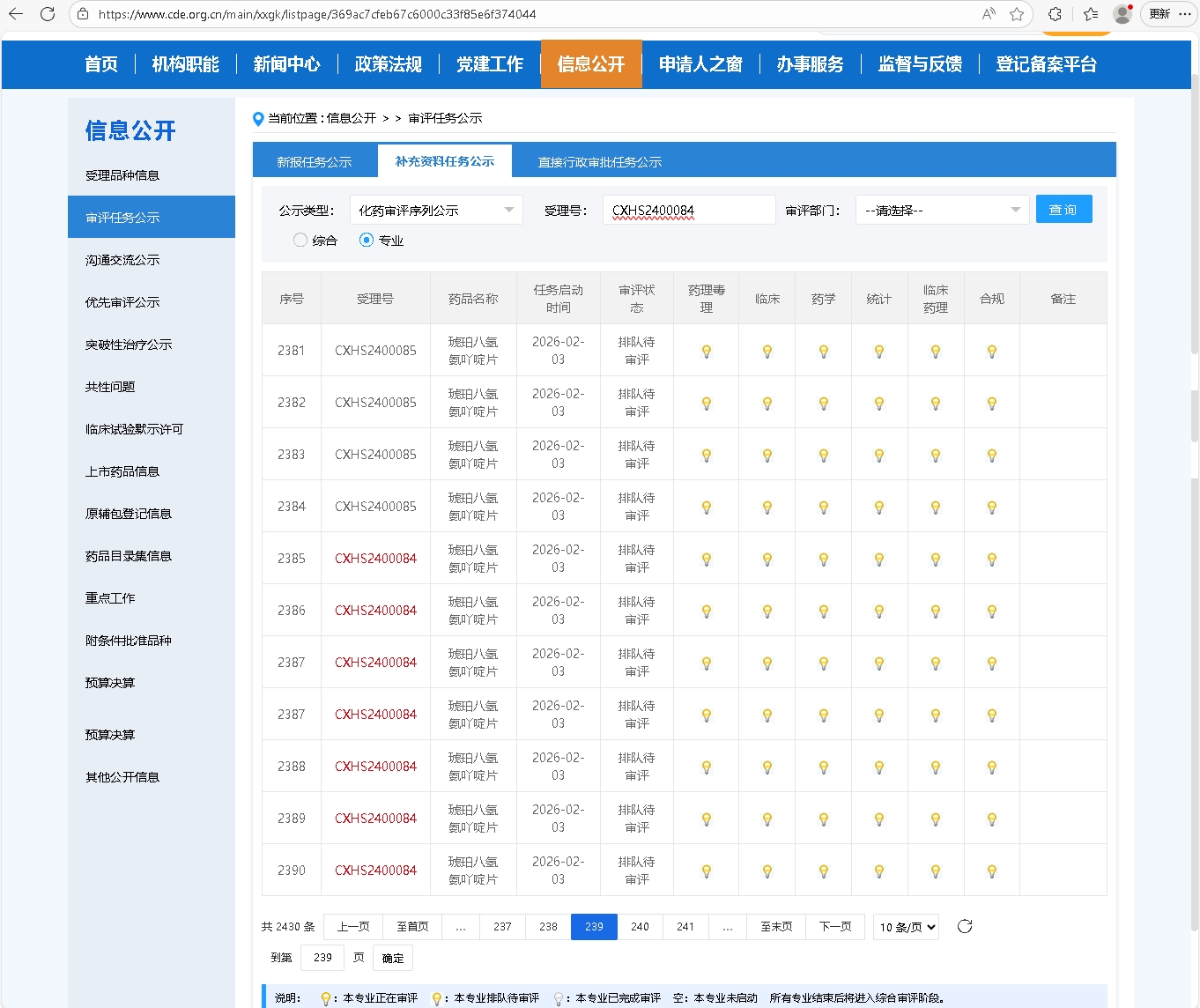Viewport: 1200px width, 1008px height.
Task: Click the browser profile avatar icon
Action: point(1122,14)
